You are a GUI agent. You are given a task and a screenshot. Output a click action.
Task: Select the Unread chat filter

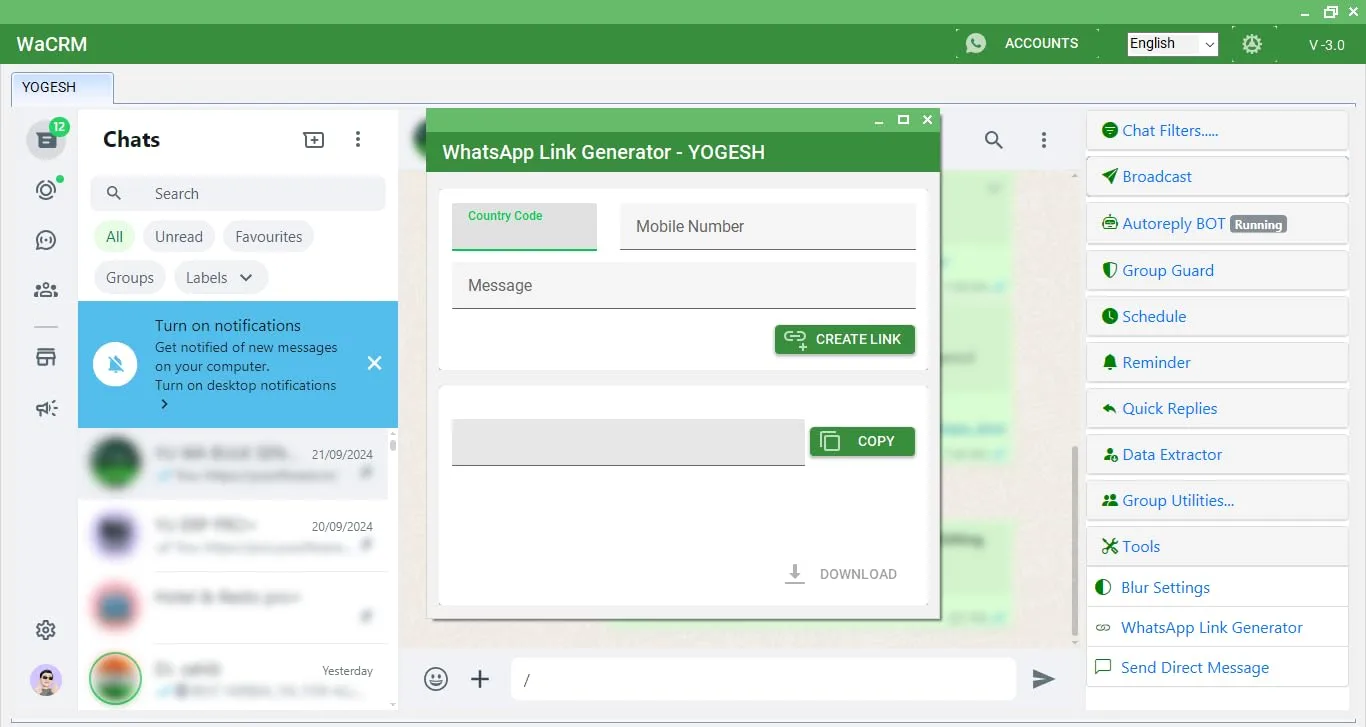click(179, 237)
